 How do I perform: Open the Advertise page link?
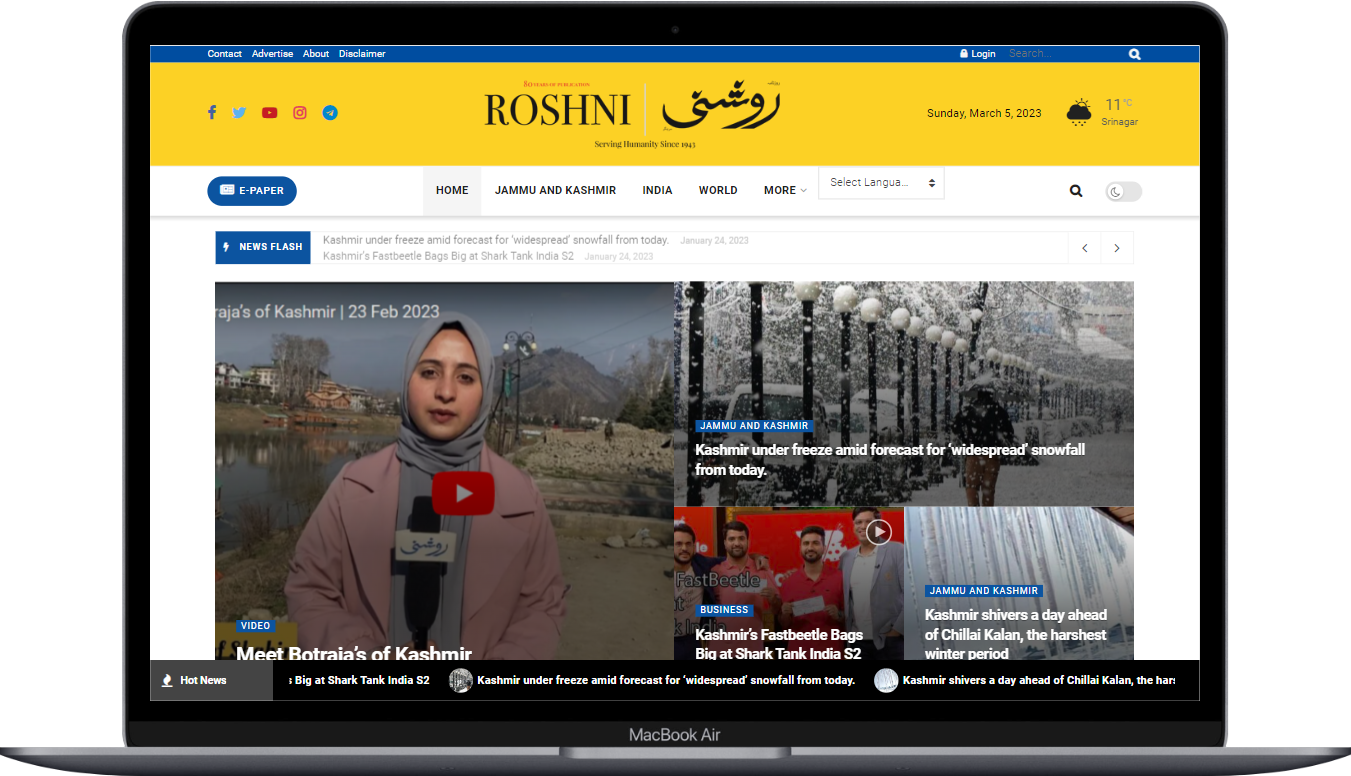tap(272, 54)
